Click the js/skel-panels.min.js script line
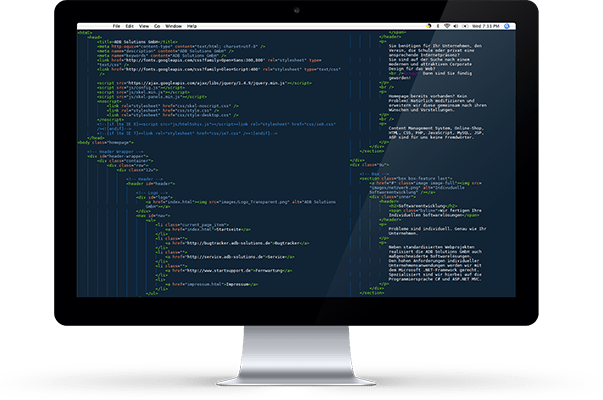This screenshot has height=400, width=603. pos(152,97)
